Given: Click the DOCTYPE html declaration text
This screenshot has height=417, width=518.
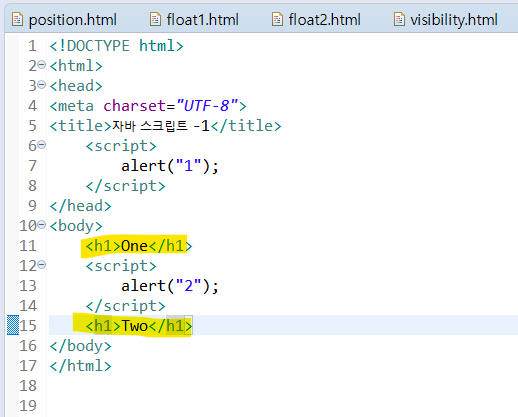Looking at the screenshot, I should (116, 46).
